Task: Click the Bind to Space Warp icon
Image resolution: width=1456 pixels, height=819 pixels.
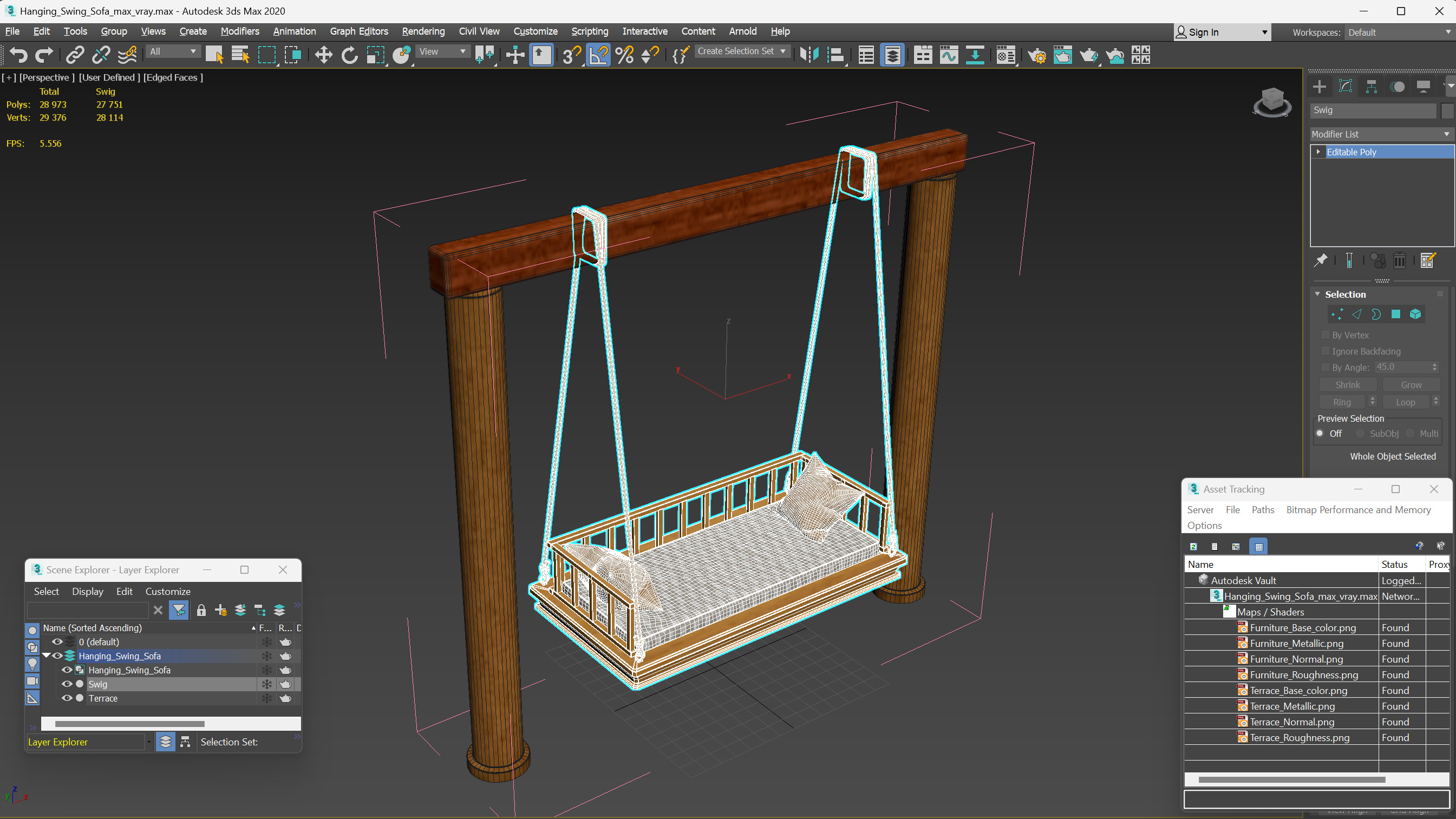Action: pos(128,55)
